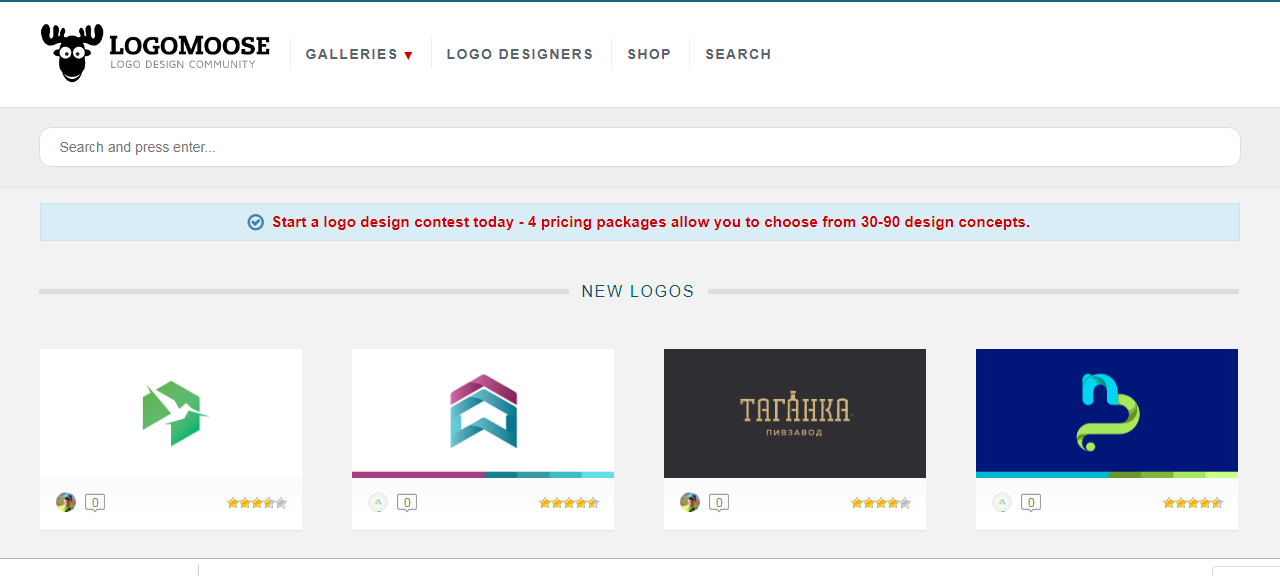Image resolution: width=1280 pixels, height=576 pixels.
Task: Select the comment counter beneath the Taganka logo
Action: (718, 502)
